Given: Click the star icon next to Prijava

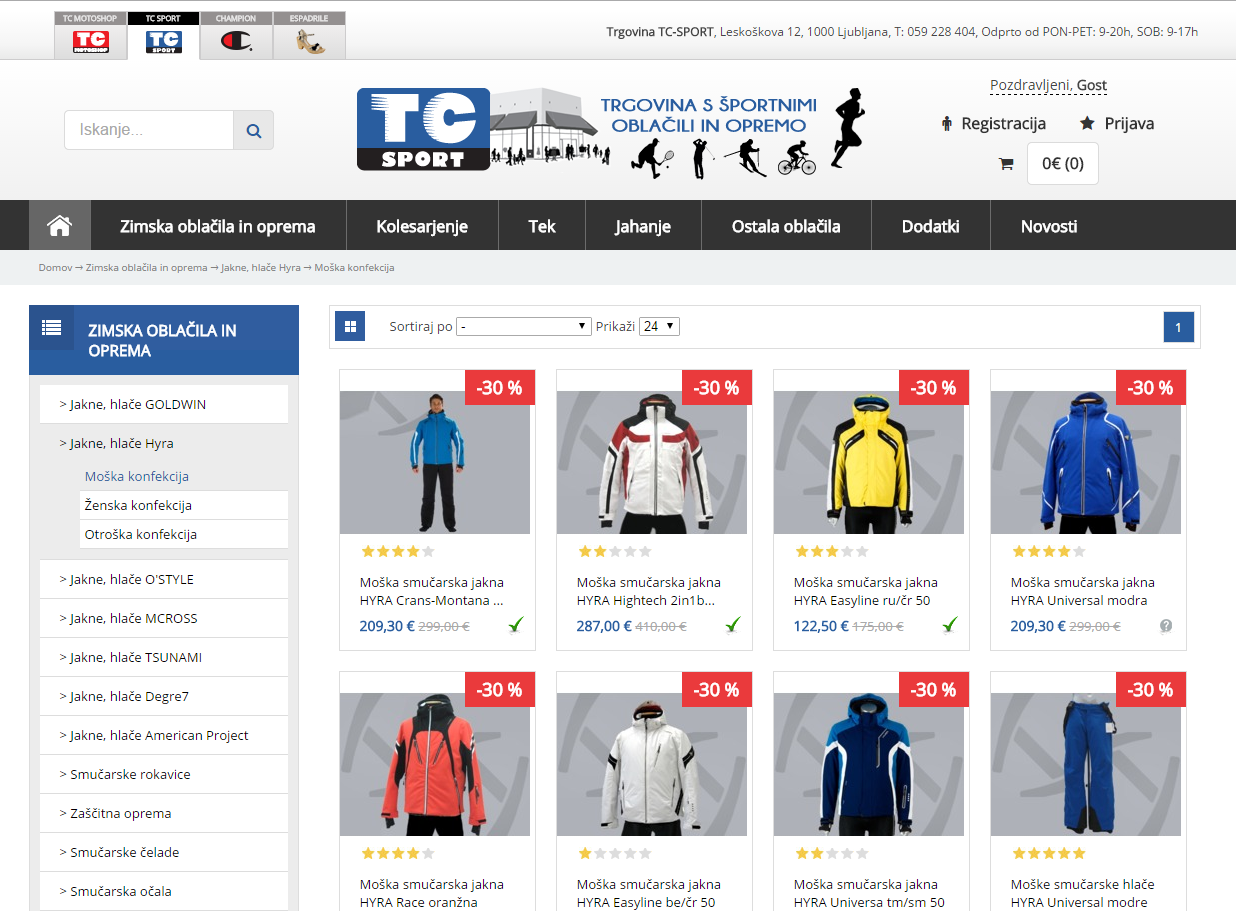Looking at the screenshot, I should [x=1087, y=123].
